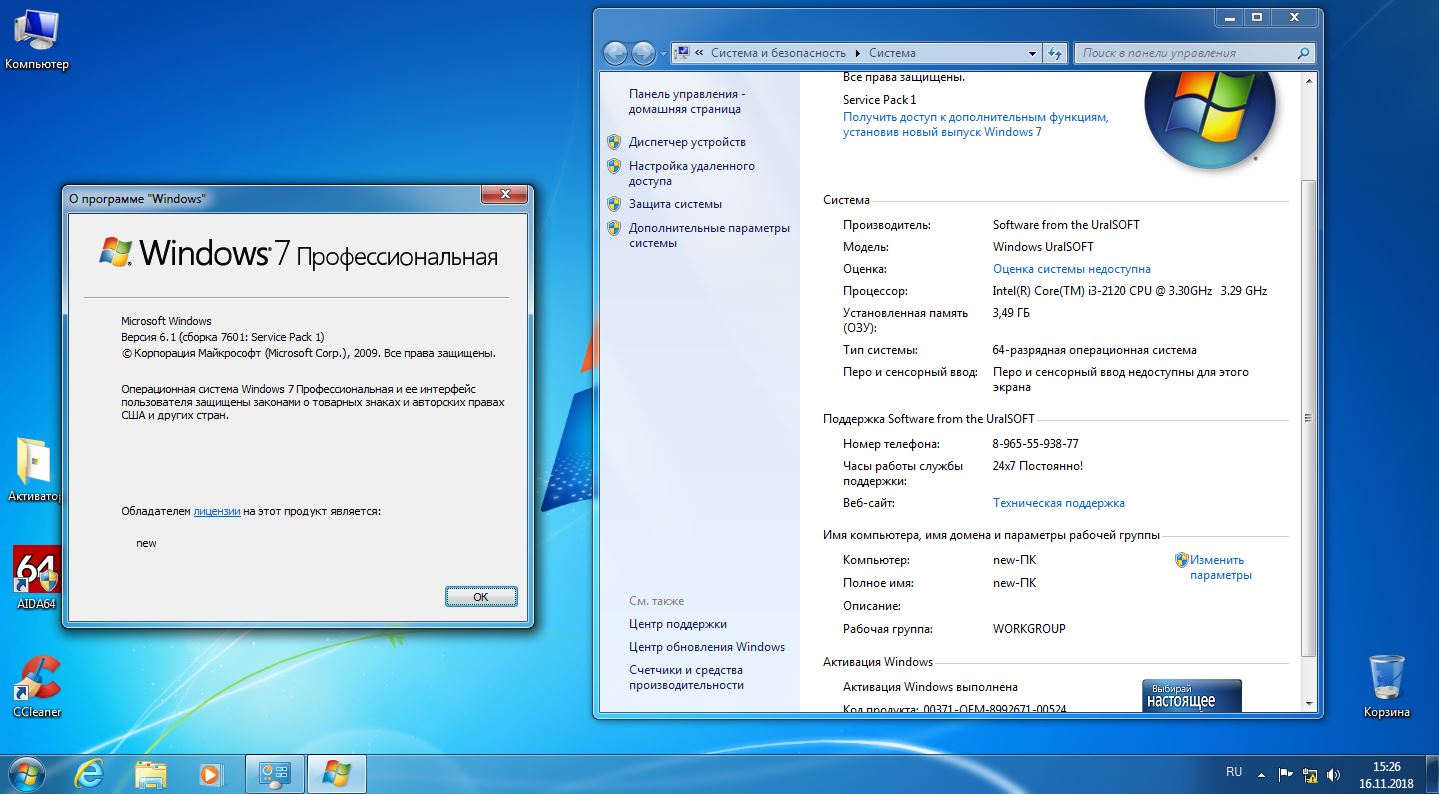
Task: Open CCleaner desktop shortcut
Action: click(x=36, y=686)
